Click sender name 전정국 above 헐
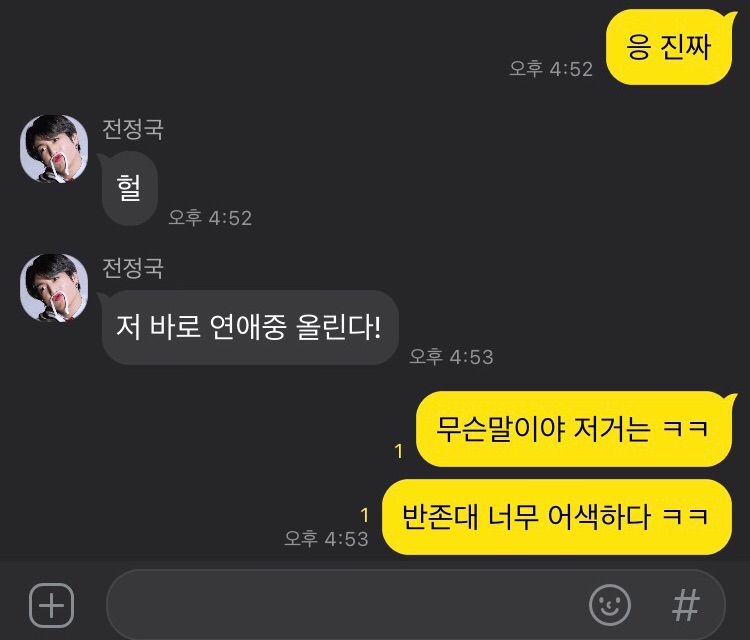The width and height of the screenshot is (750, 640). point(133,129)
